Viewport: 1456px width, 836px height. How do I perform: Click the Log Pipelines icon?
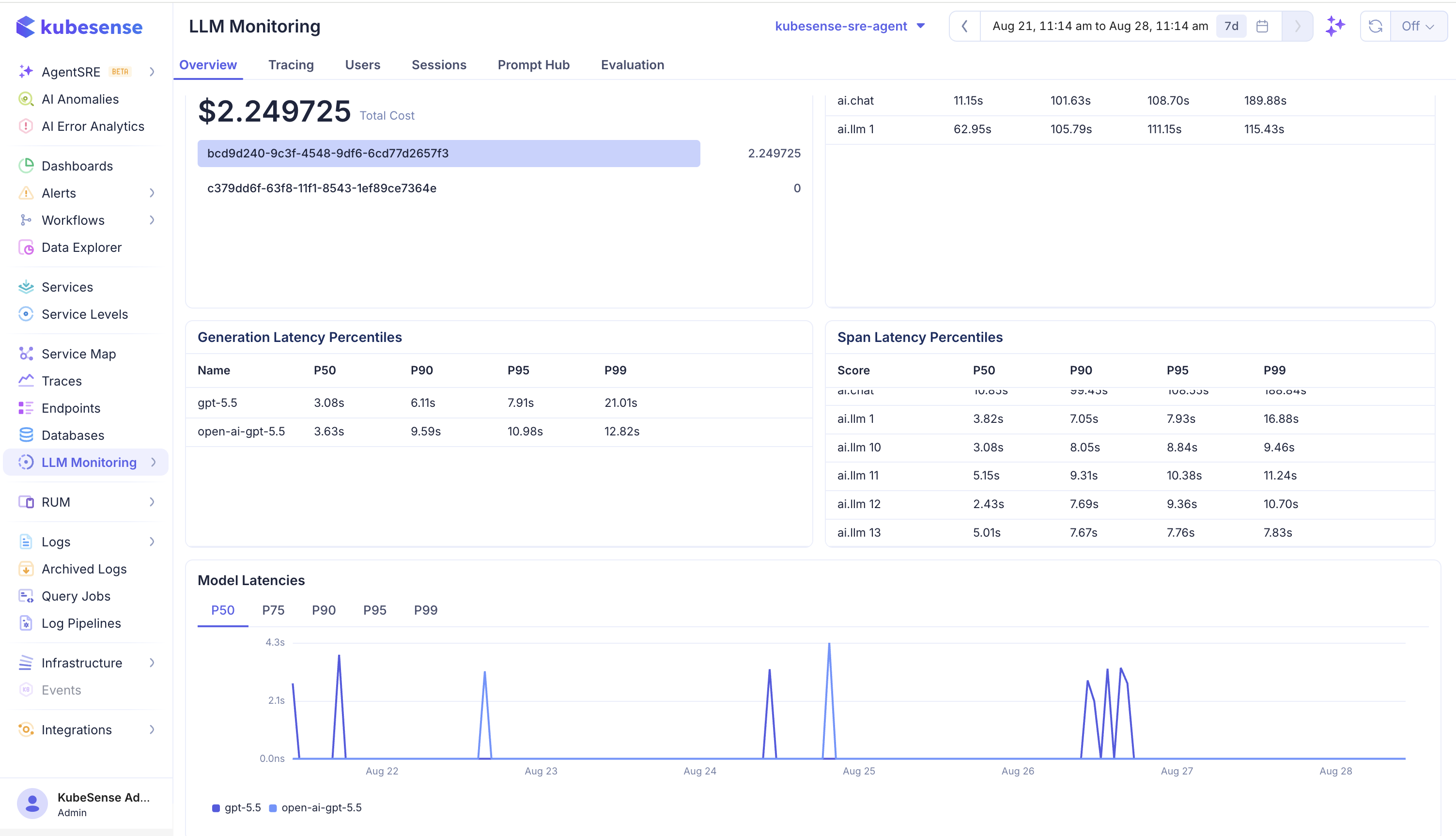point(26,623)
